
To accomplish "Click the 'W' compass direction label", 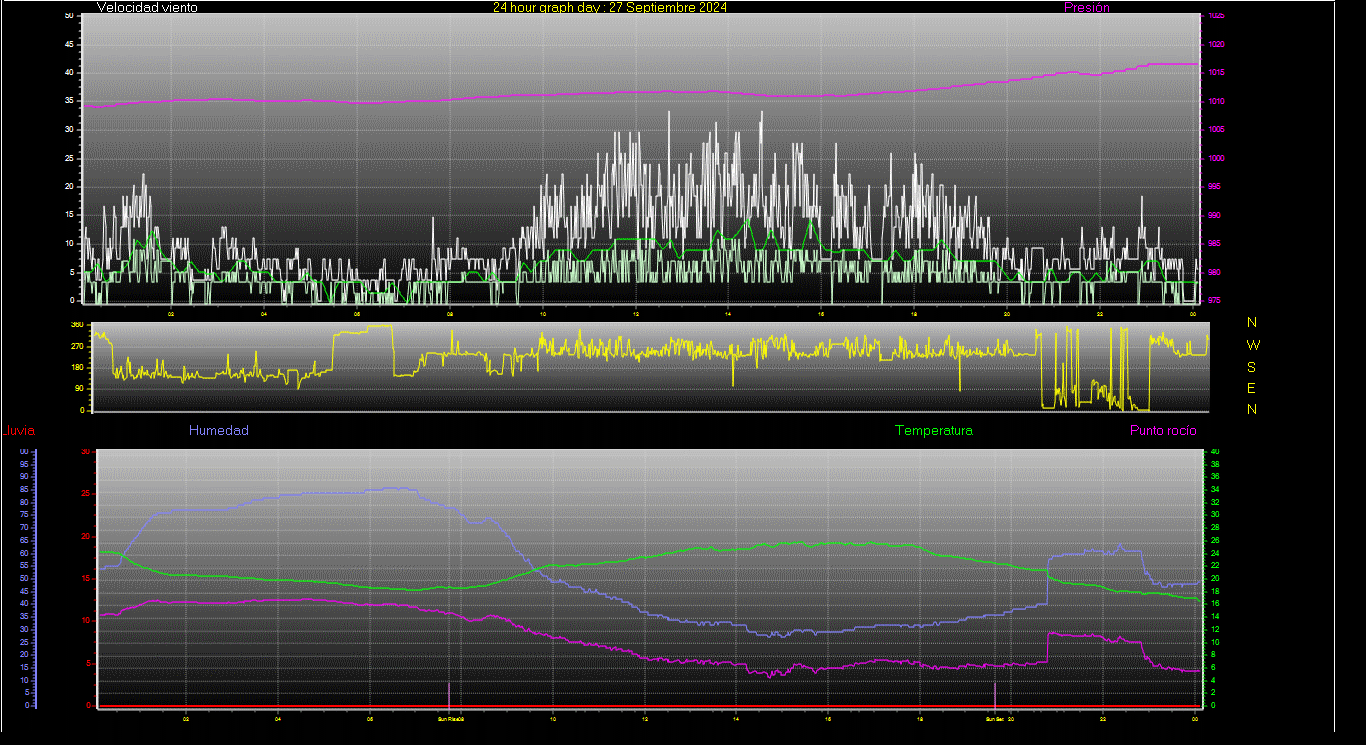I will (1253, 345).
